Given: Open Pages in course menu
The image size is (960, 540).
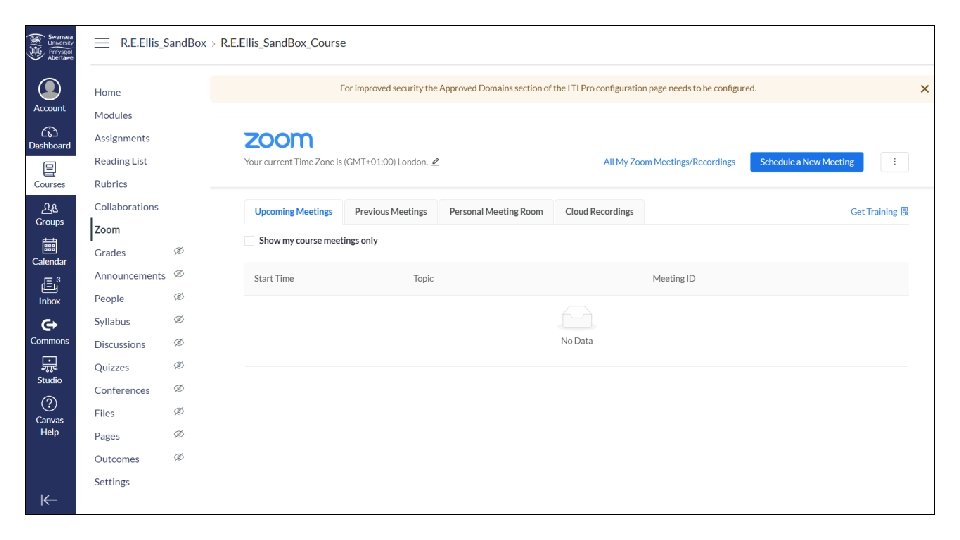Looking at the screenshot, I should pyautogui.click(x=107, y=437).
